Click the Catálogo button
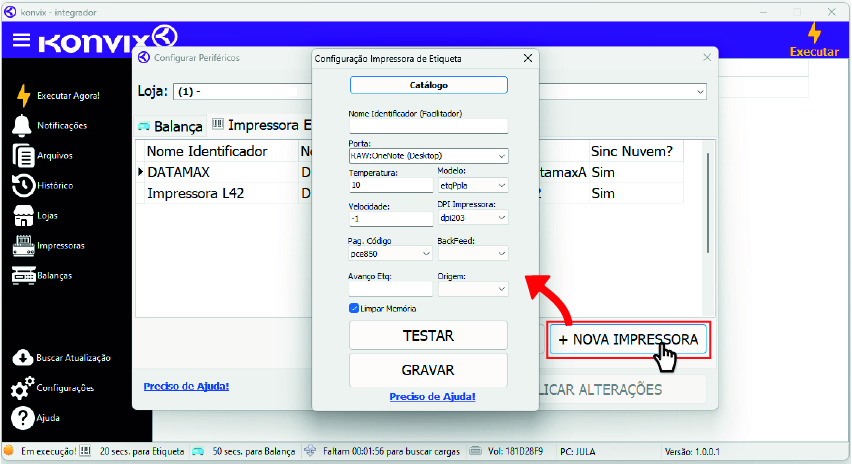The width and height of the screenshot is (852, 464). (x=428, y=85)
